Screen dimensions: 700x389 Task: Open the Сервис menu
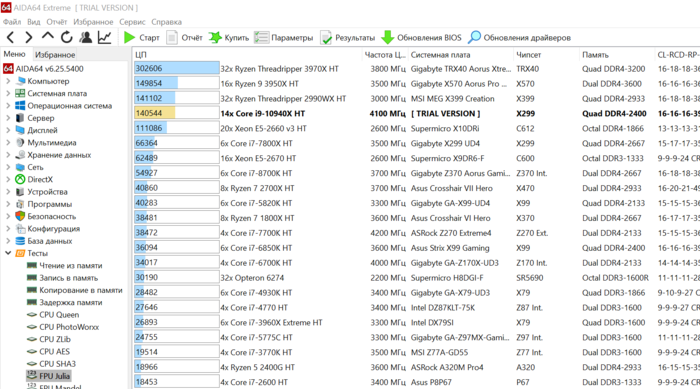[x=132, y=22]
